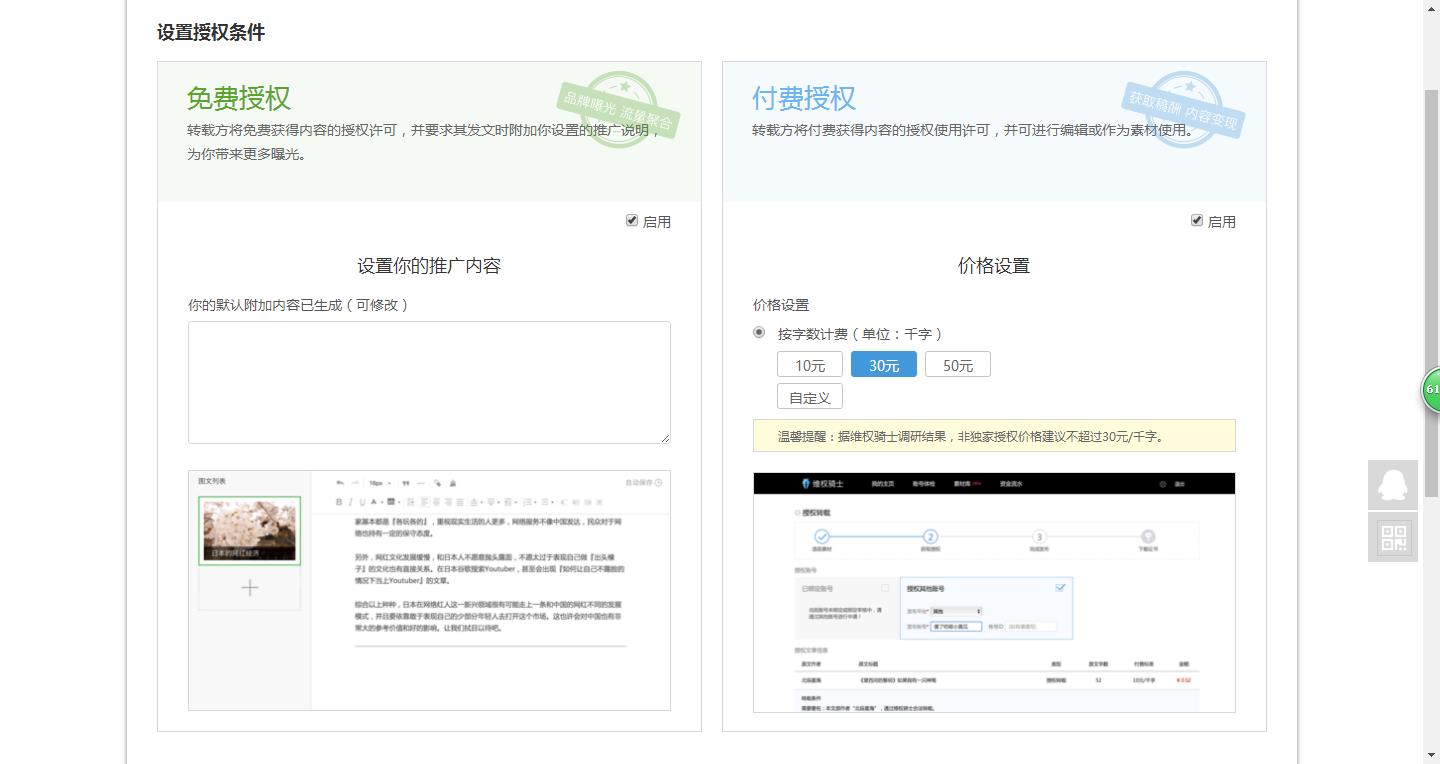
Task: Click the 自动保存 clock icon
Action: [658, 481]
